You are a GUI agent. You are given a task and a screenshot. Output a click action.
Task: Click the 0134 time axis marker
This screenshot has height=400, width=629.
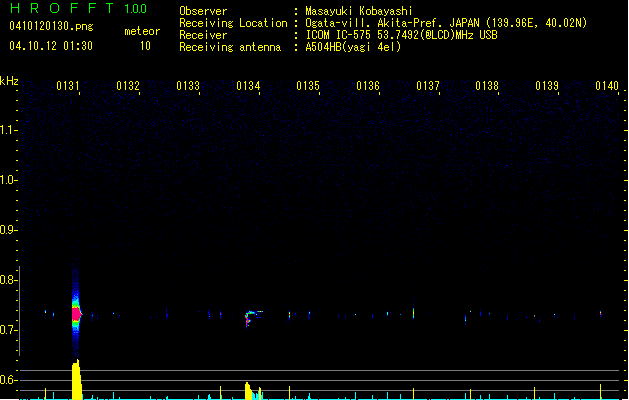248,86
